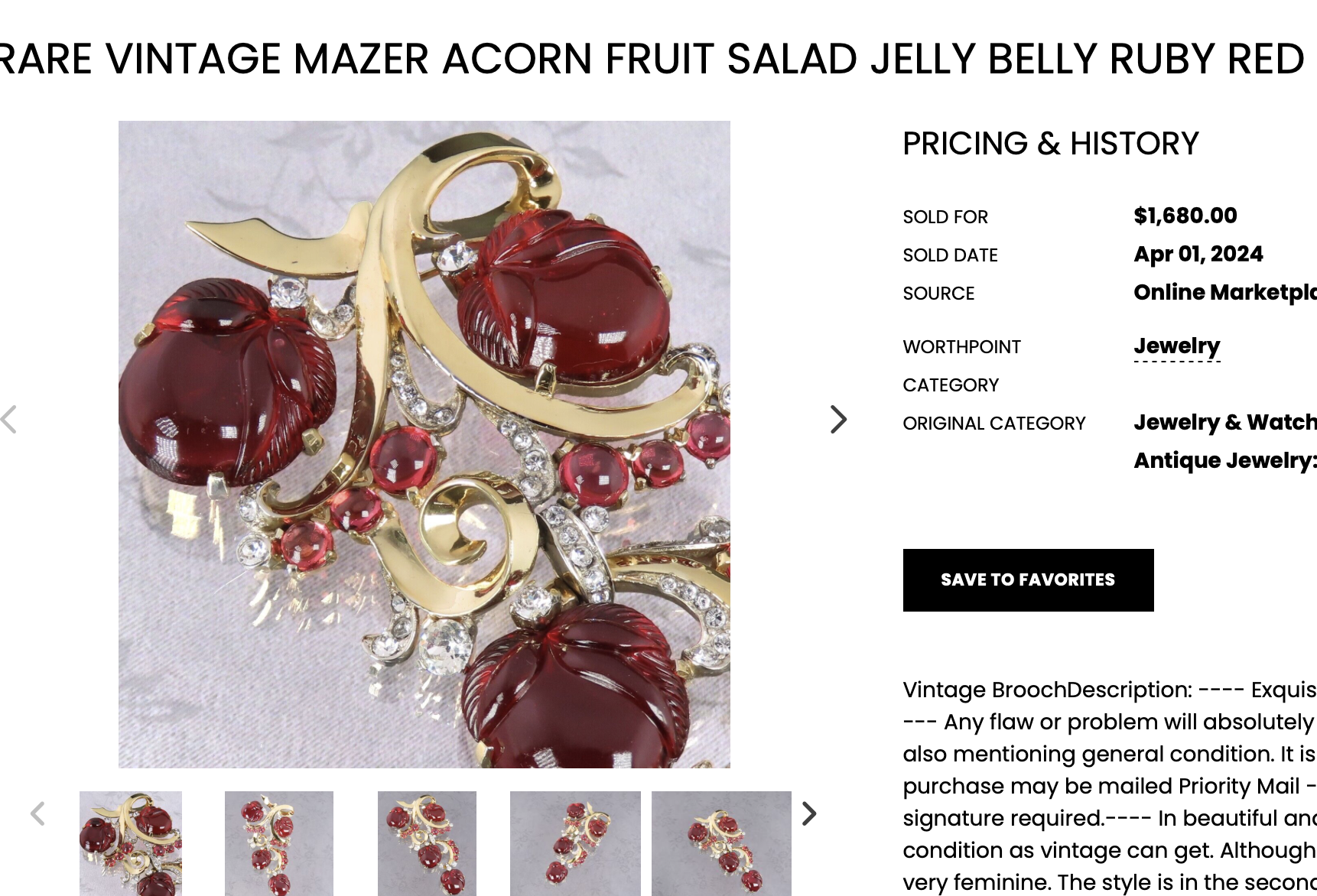This screenshot has height=896, width=1317.
Task: Click Save to Favorites button
Action: tap(1028, 580)
